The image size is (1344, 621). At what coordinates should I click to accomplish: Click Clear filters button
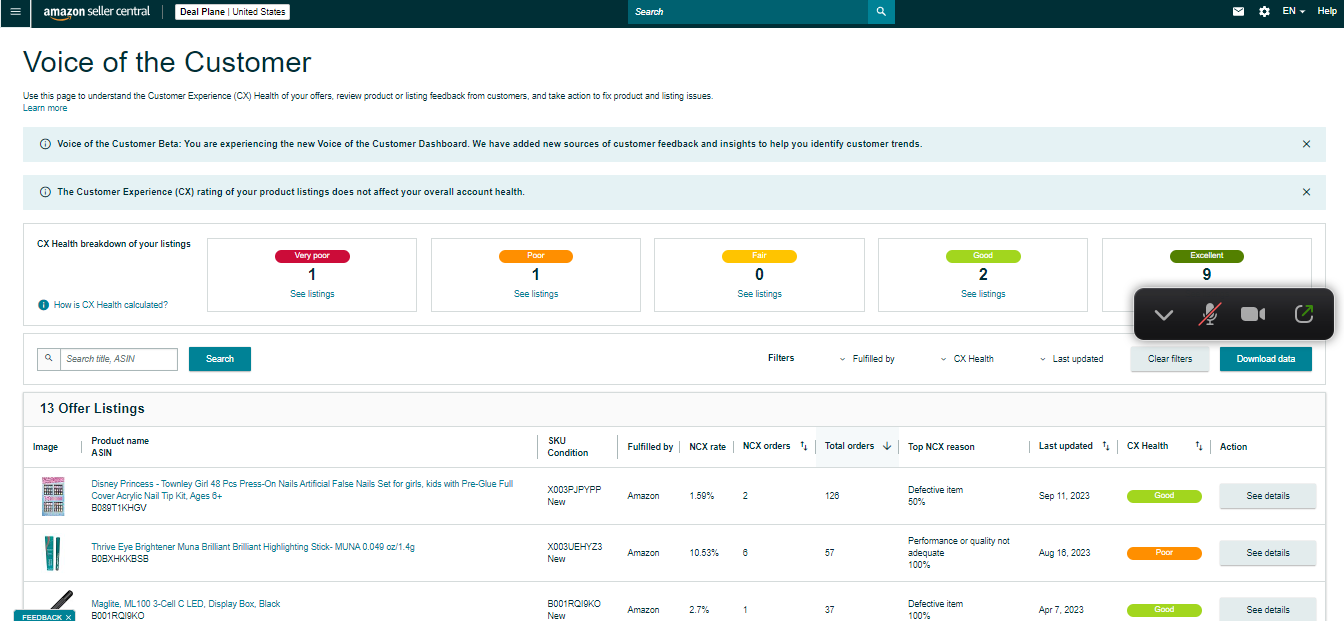(x=1170, y=359)
